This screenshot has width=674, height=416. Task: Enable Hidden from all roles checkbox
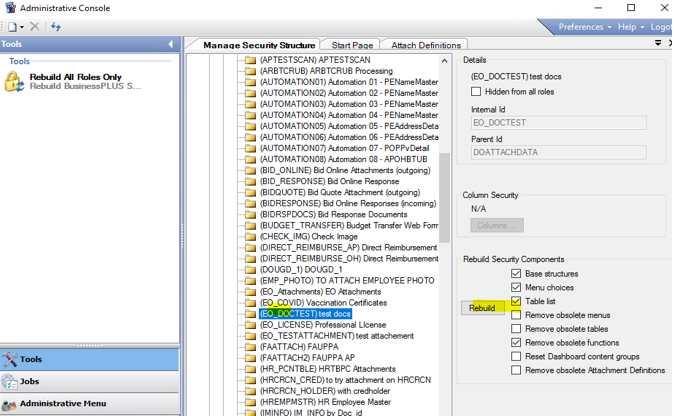477,92
